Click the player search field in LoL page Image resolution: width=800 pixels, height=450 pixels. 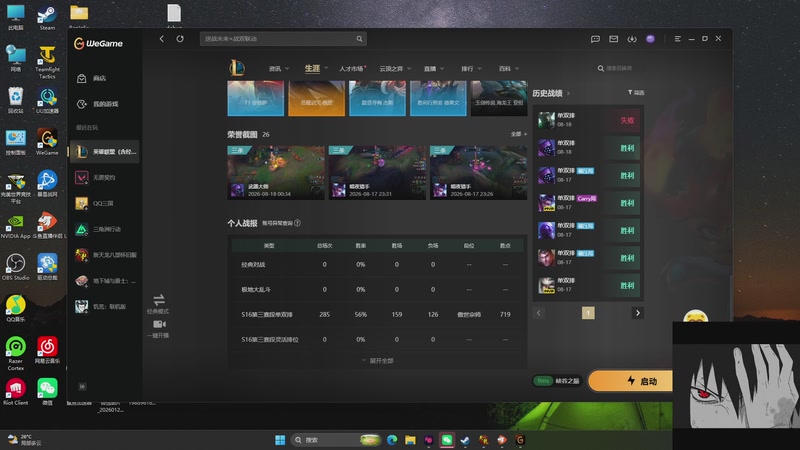(x=619, y=68)
